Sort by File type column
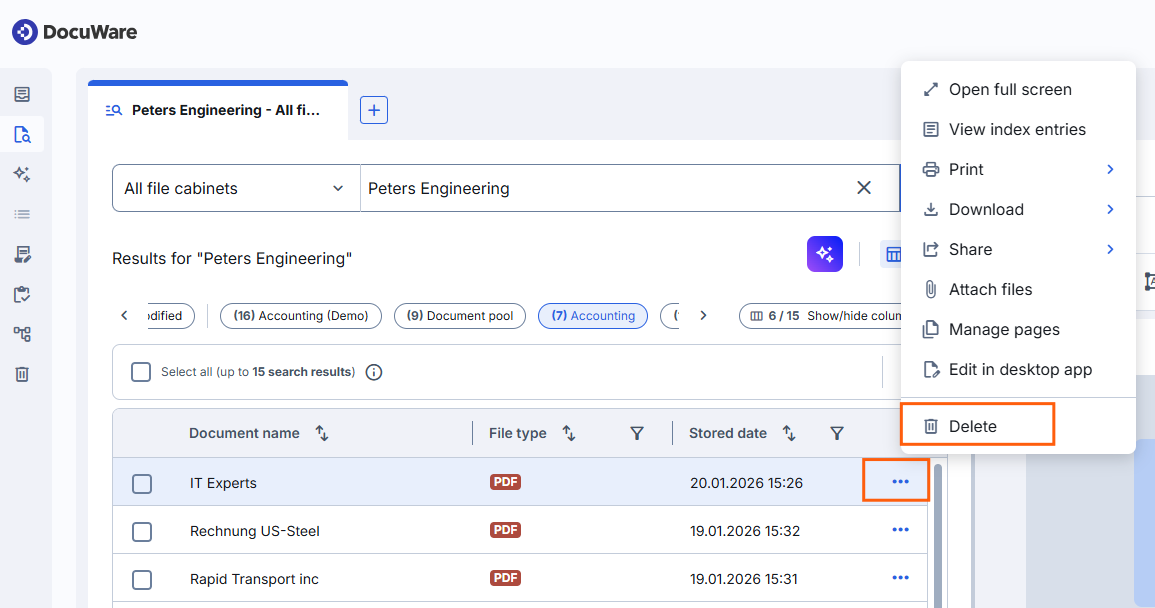This screenshot has height=608, width=1155. [x=569, y=433]
